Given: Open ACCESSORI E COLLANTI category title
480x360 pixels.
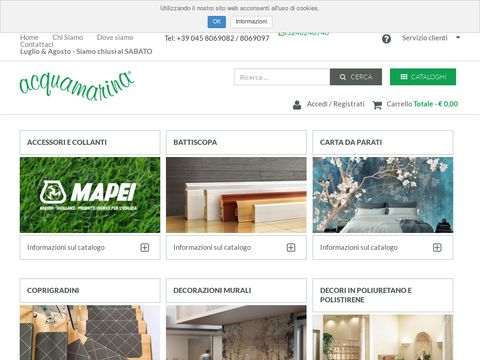Looking at the screenshot, I should 67,142.
